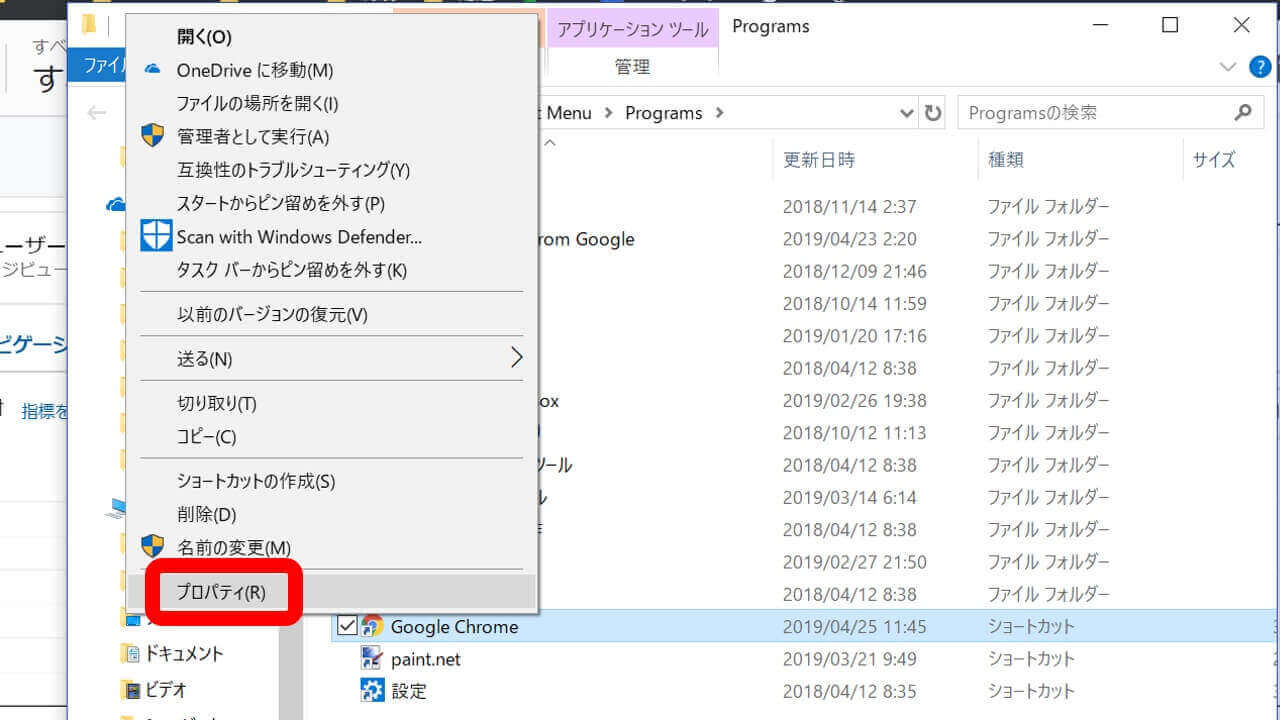Click the paint.net shortcut icon
This screenshot has height=720, width=1280.
click(372, 659)
